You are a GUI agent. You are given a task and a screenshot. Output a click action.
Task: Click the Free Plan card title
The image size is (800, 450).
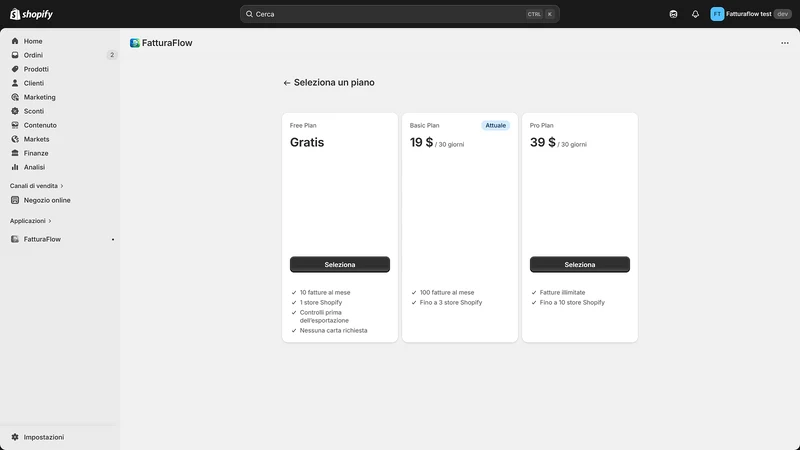pos(303,126)
